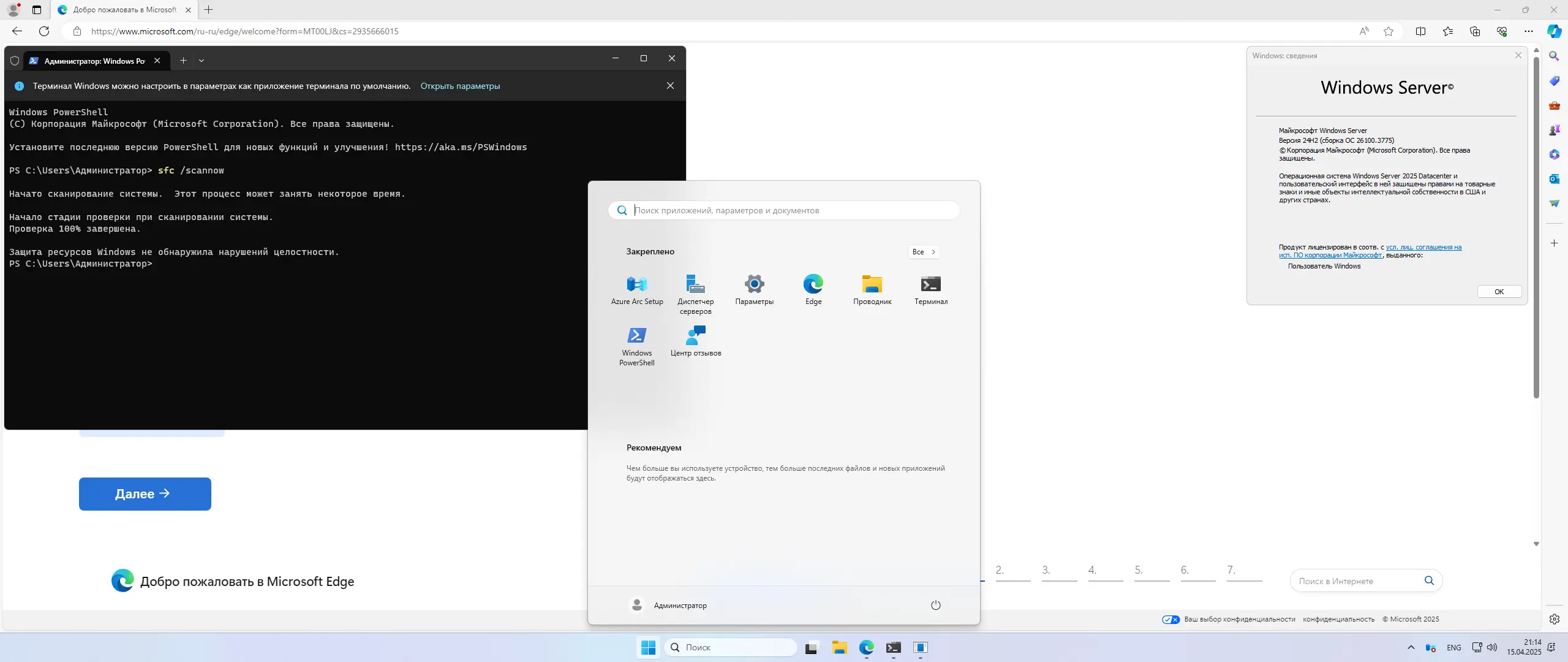Open Terminal from the taskbar
Screen dimensions: 1568x662
[x=893, y=647]
